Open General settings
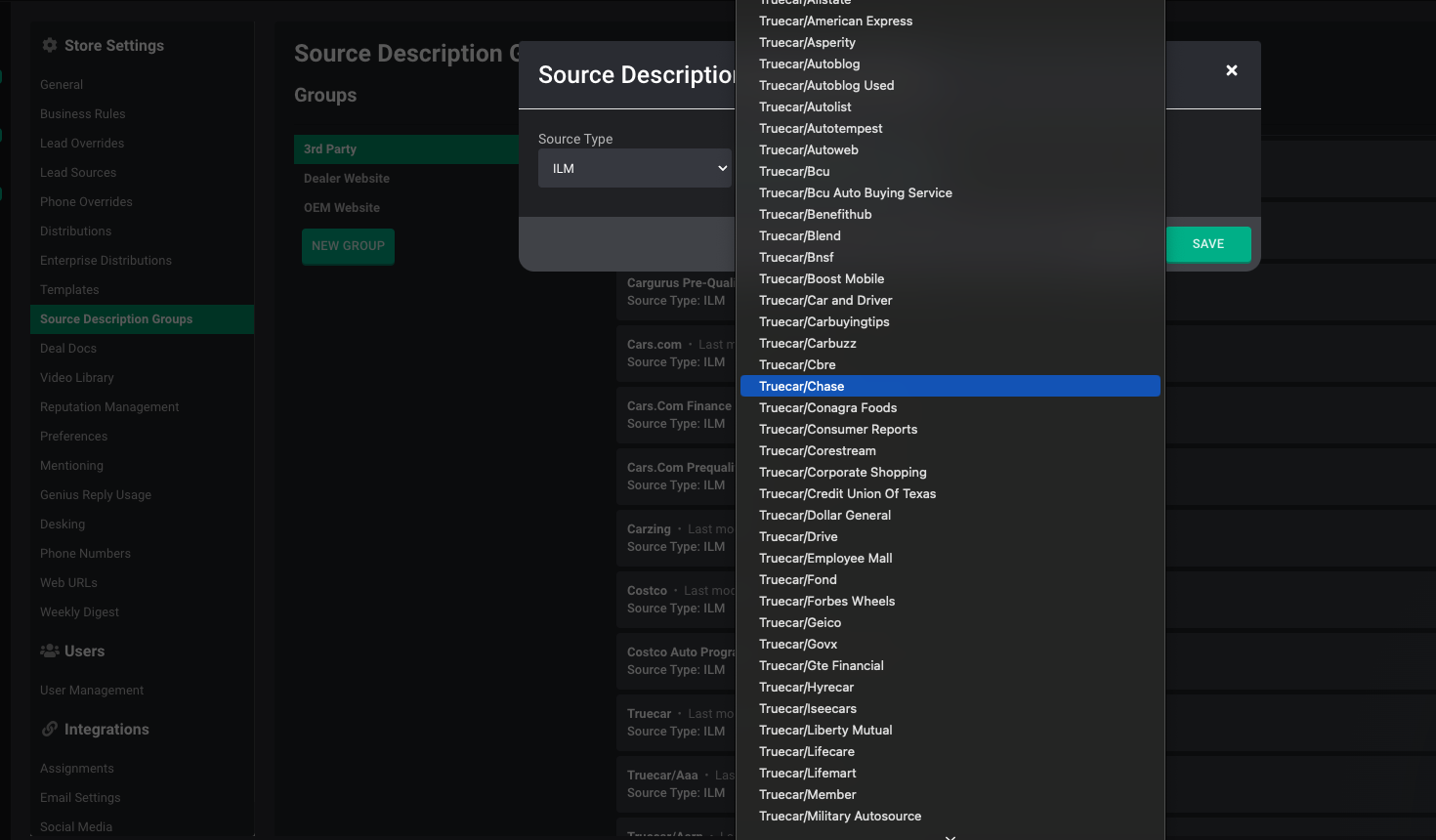Image resolution: width=1436 pixels, height=840 pixels. [x=62, y=85]
